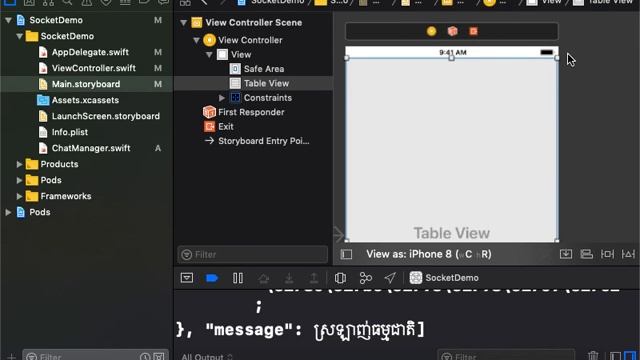Screen dimensions: 640x360
Task: Collapse View Controller Scene in outline
Action: [184, 22]
